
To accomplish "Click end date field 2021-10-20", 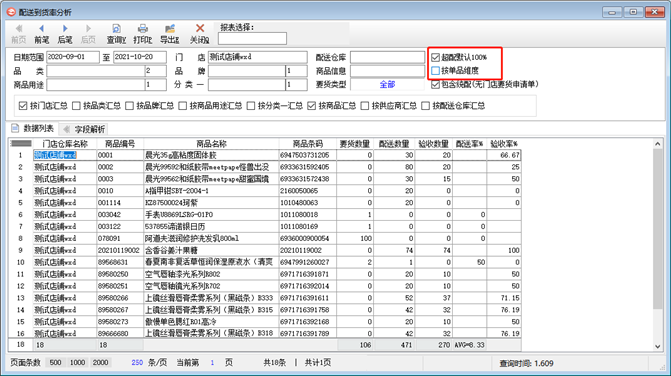I will [140, 57].
